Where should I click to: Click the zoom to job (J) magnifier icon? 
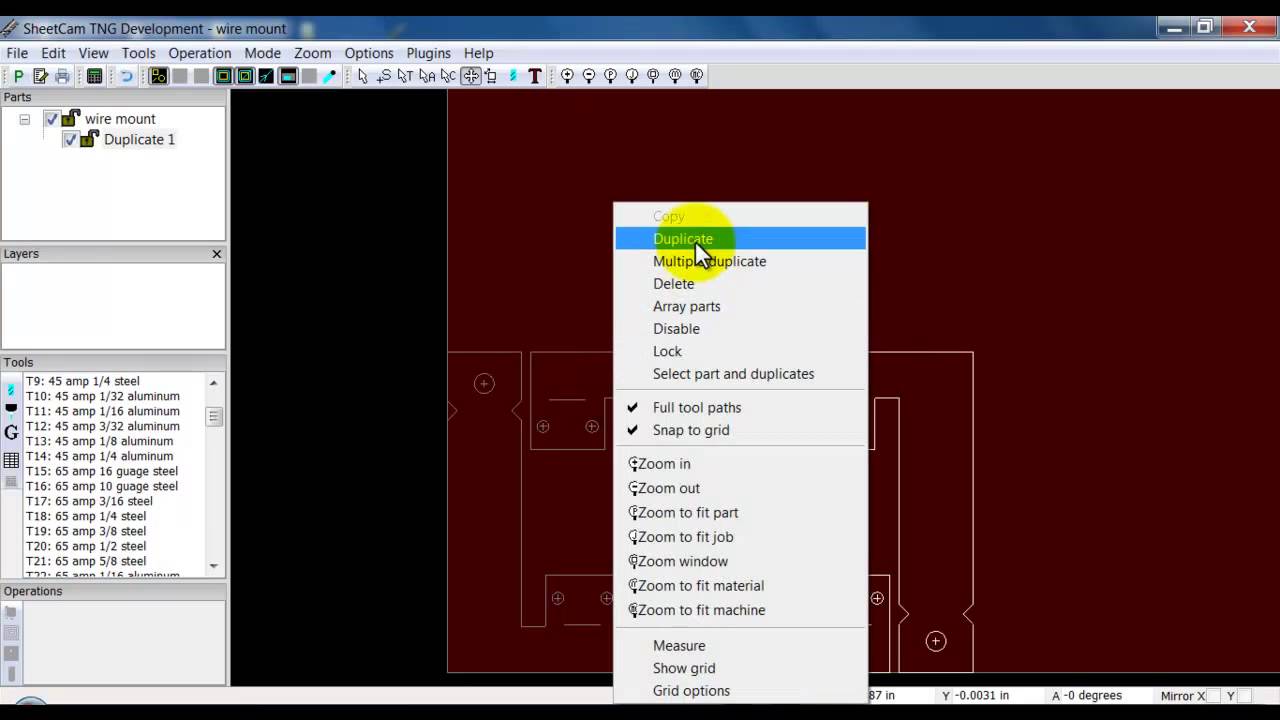[x=632, y=76]
